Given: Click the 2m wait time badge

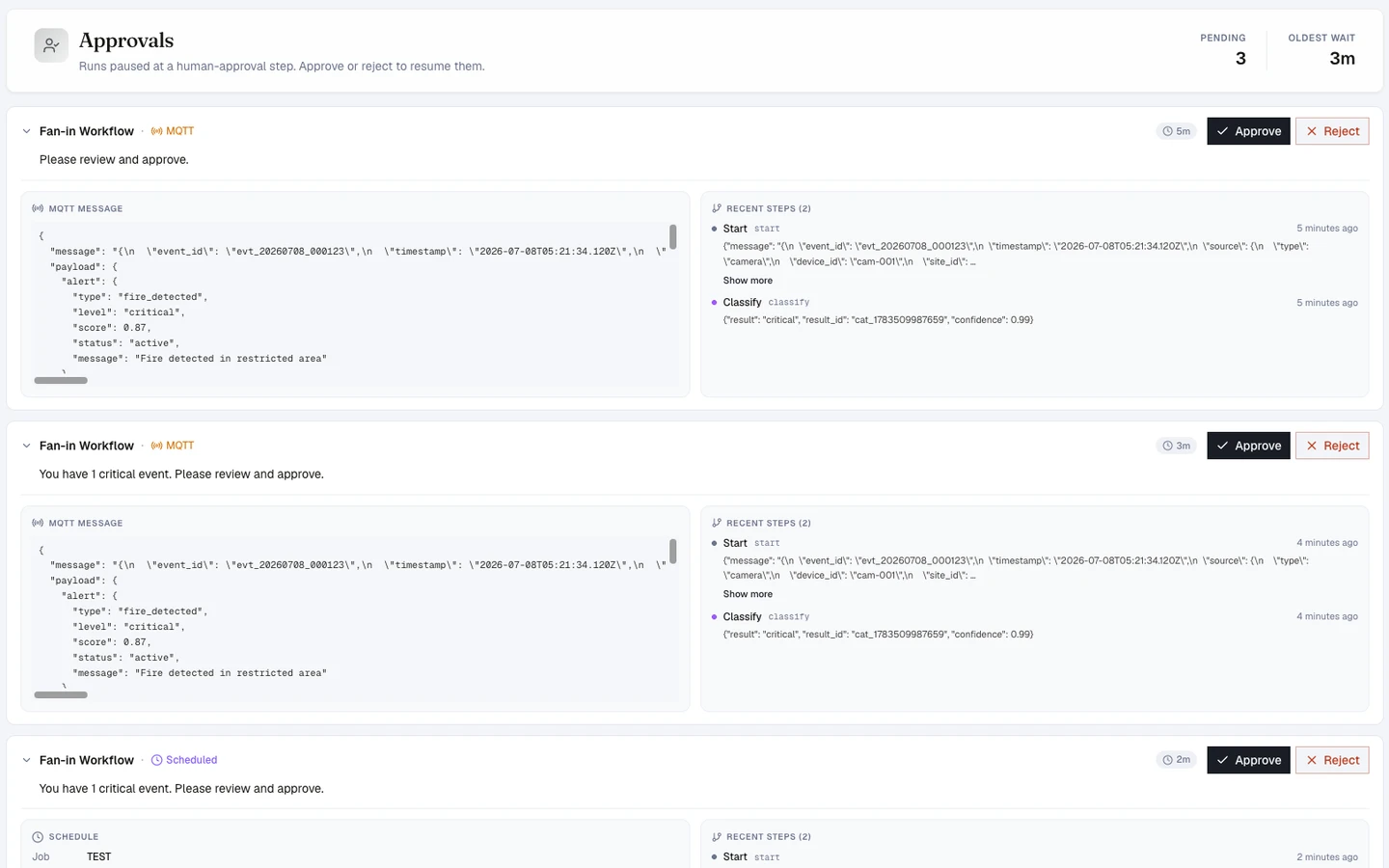Looking at the screenshot, I should tap(1176, 760).
